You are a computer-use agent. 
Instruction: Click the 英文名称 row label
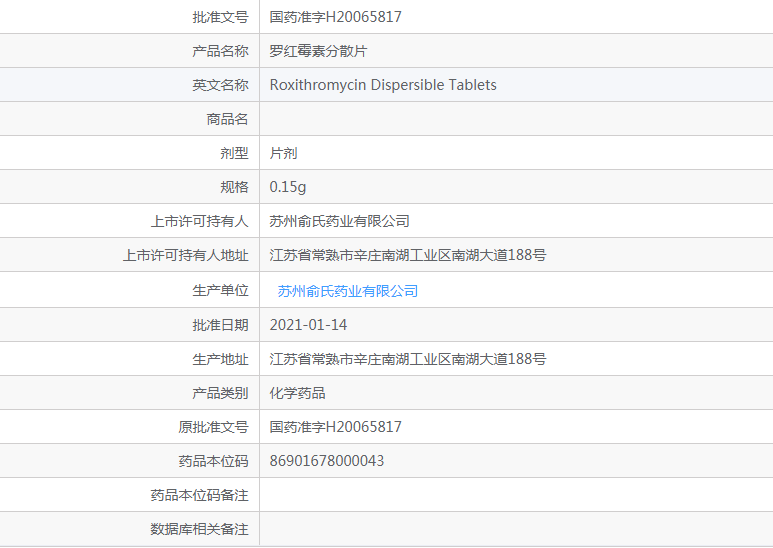pyautogui.click(x=220, y=85)
